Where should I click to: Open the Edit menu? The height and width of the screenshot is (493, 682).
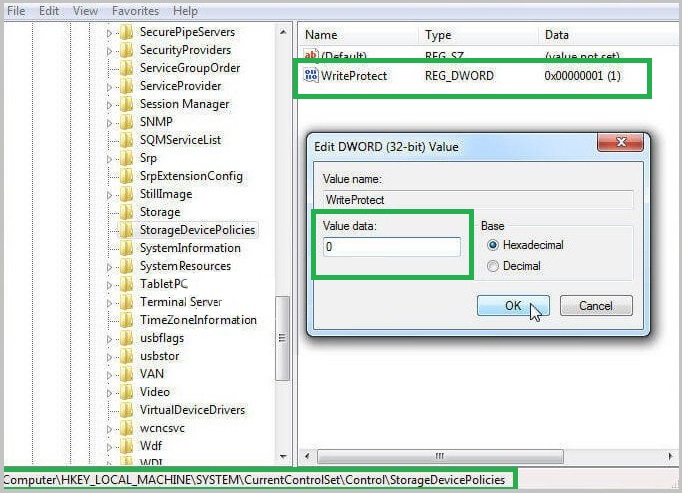click(49, 10)
